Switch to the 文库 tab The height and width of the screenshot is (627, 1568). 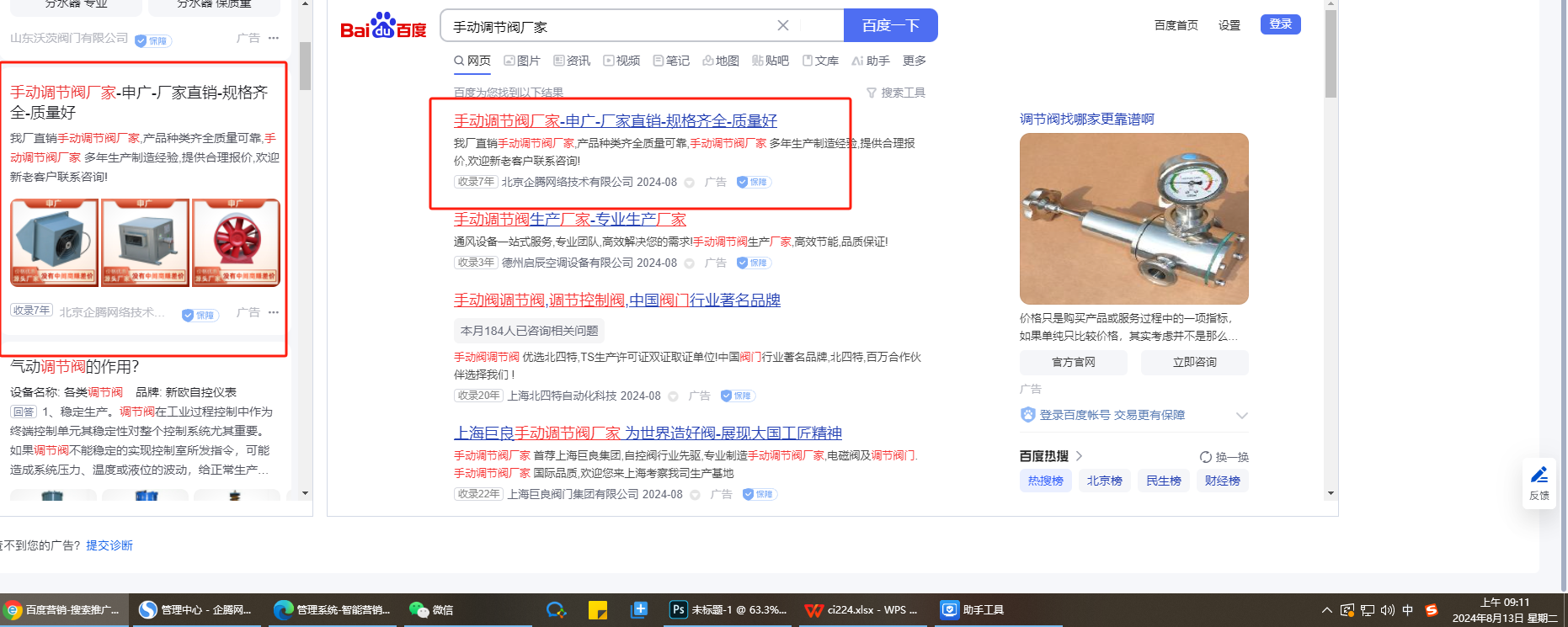click(x=820, y=61)
